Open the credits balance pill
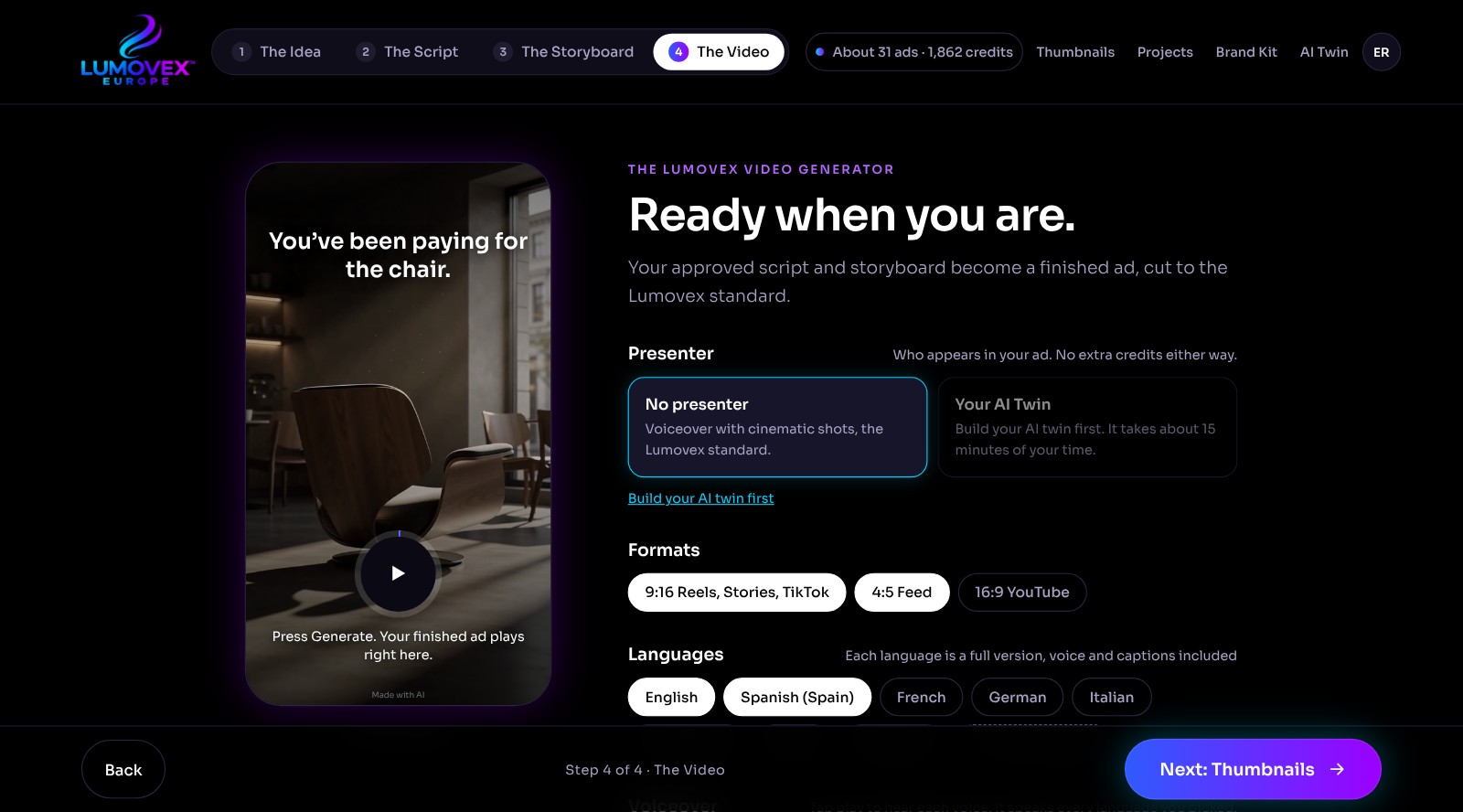The image size is (1463, 812). [913, 52]
